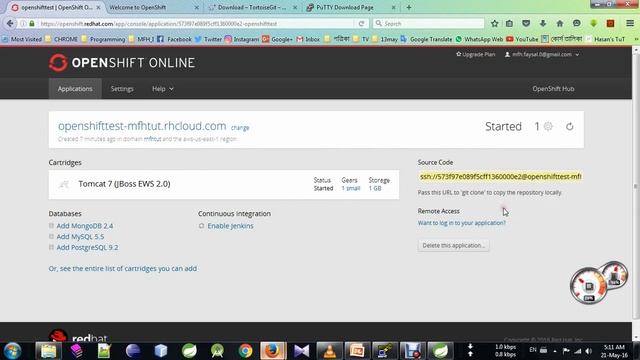640x360 pixels.
Task: Show more bookmarks overflow chevron
Action: [x=636, y=39]
